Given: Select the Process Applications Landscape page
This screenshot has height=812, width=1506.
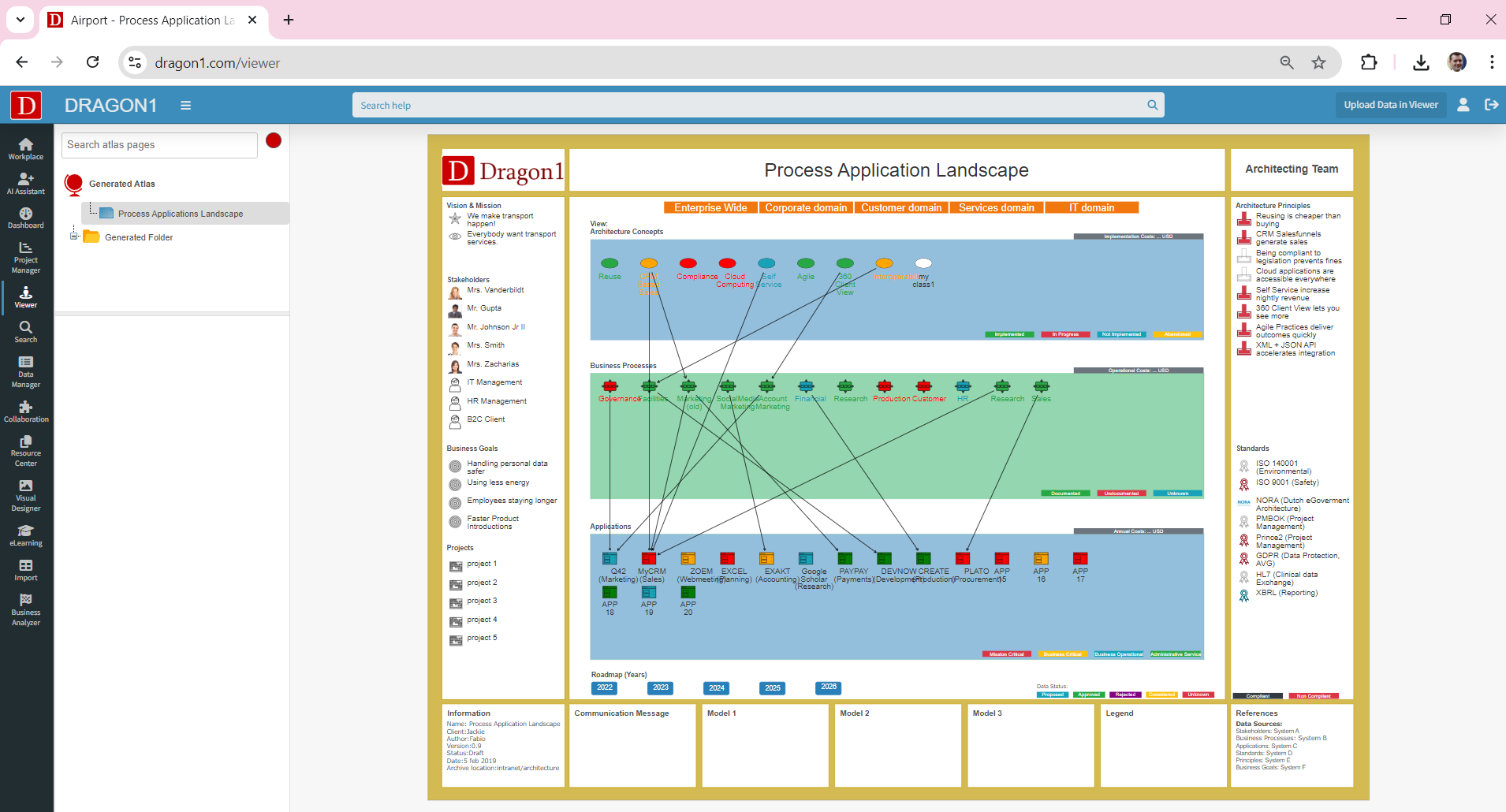Looking at the screenshot, I should tap(180, 213).
